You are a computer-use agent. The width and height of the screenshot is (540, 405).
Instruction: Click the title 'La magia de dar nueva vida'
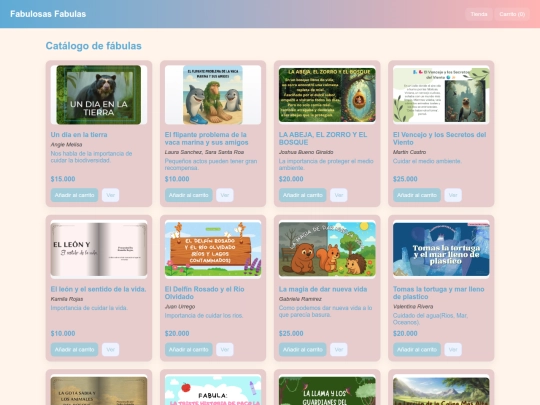coord(323,289)
